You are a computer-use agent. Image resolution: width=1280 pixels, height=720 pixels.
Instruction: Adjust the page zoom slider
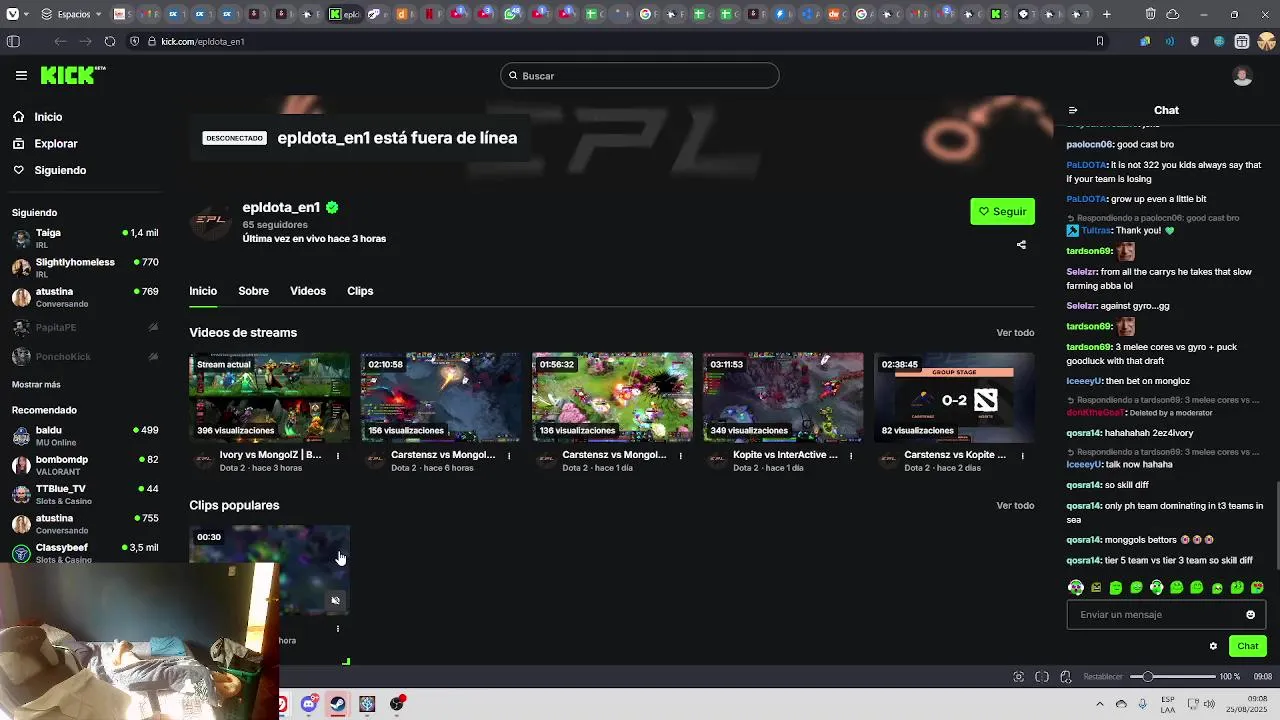click(x=1172, y=677)
